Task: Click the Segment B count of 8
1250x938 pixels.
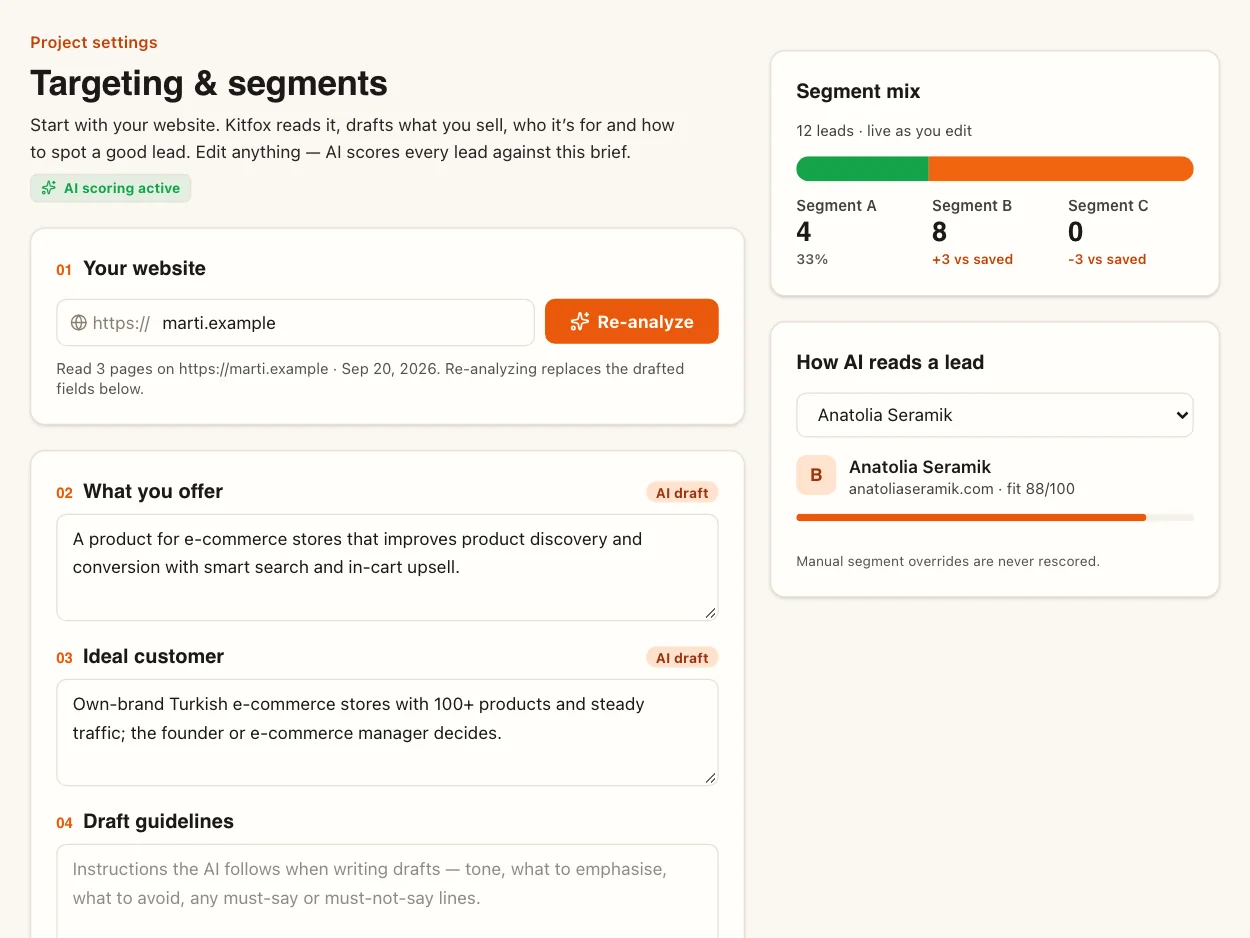Action: click(x=940, y=232)
